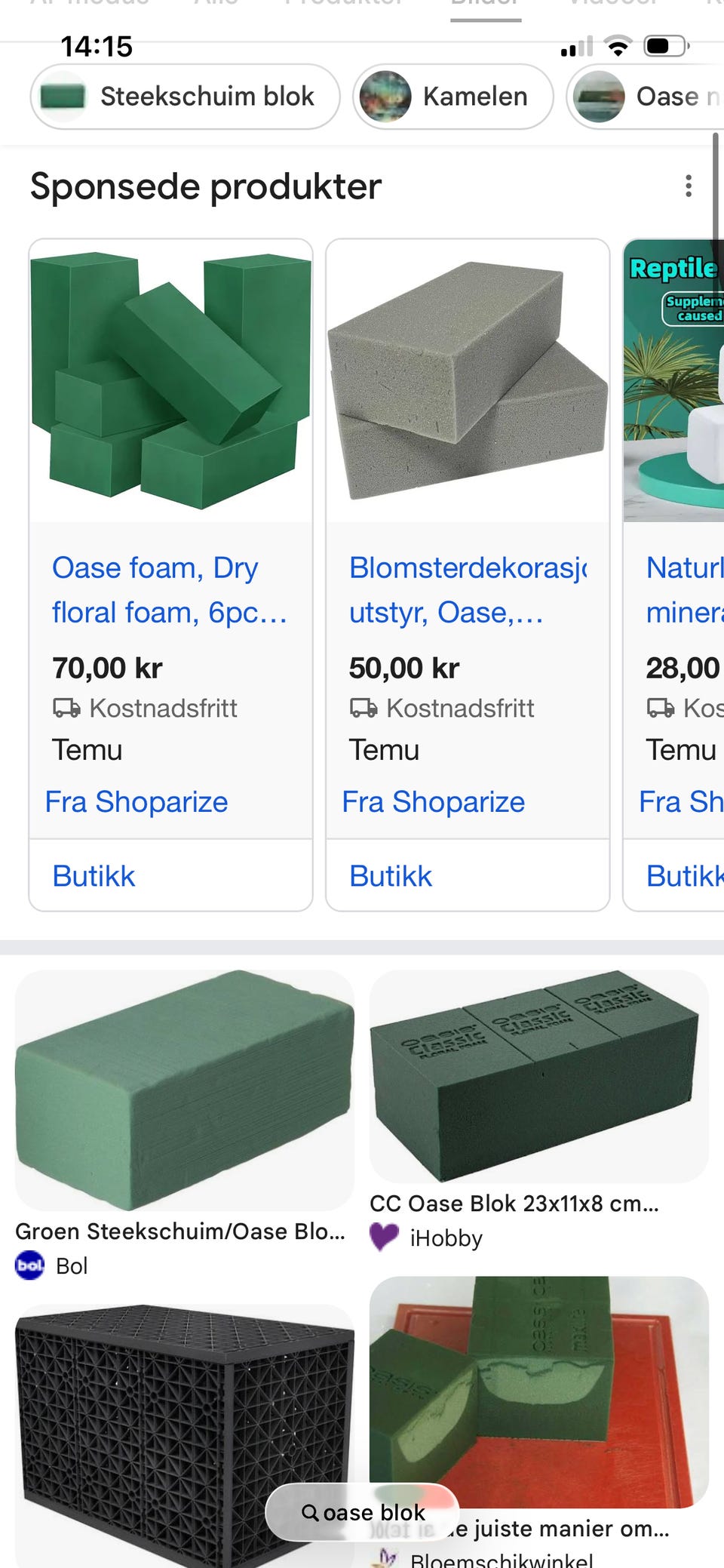Viewport: 724px width, 1568px height.
Task: Switch to the underlined Bilder tab
Action: tap(486, 8)
